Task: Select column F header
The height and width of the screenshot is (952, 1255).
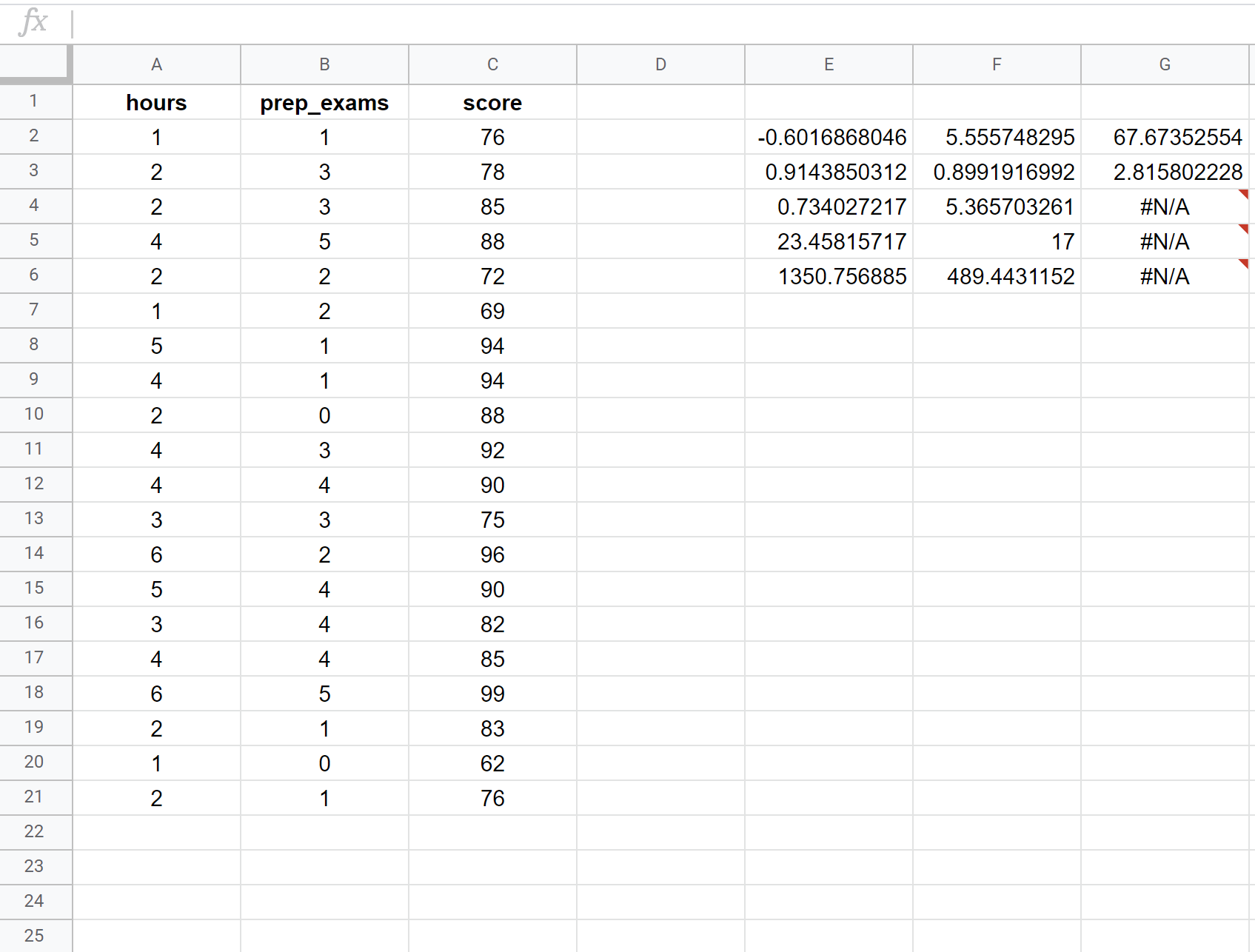Action: [997, 64]
